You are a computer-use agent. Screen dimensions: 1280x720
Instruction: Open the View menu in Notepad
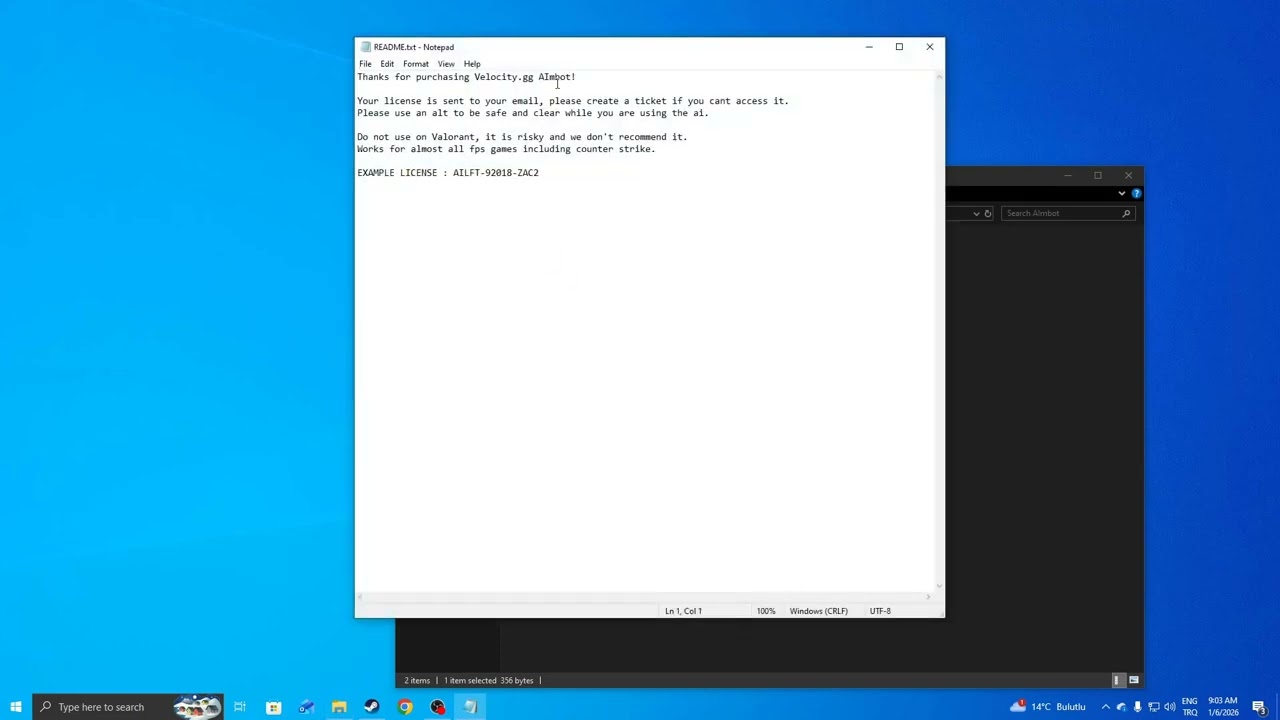[x=446, y=64]
